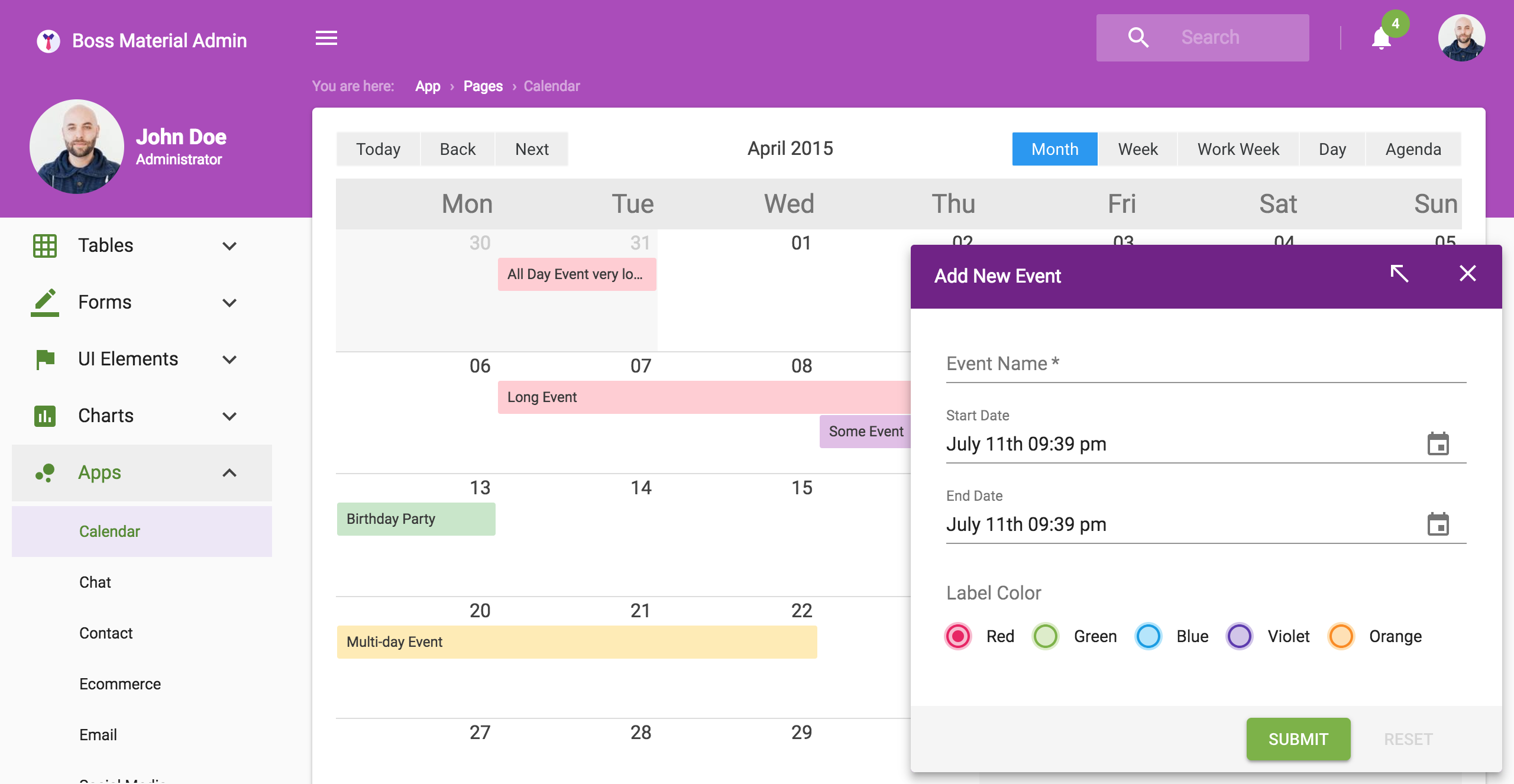This screenshot has height=784, width=1514.
Task: Expand the Tables menu section
Action: click(230, 245)
